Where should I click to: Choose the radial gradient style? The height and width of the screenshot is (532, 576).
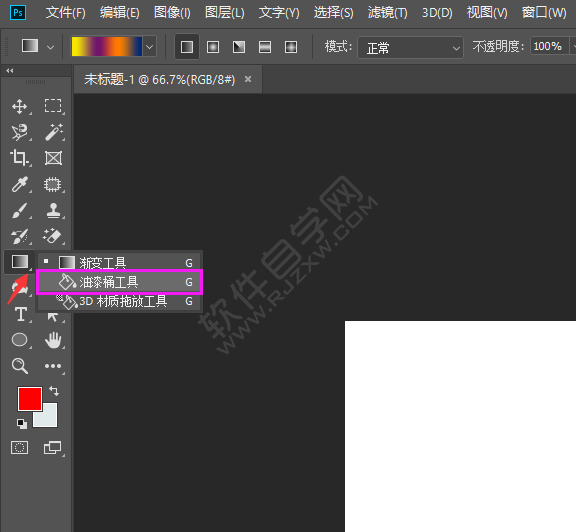(213, 47)
